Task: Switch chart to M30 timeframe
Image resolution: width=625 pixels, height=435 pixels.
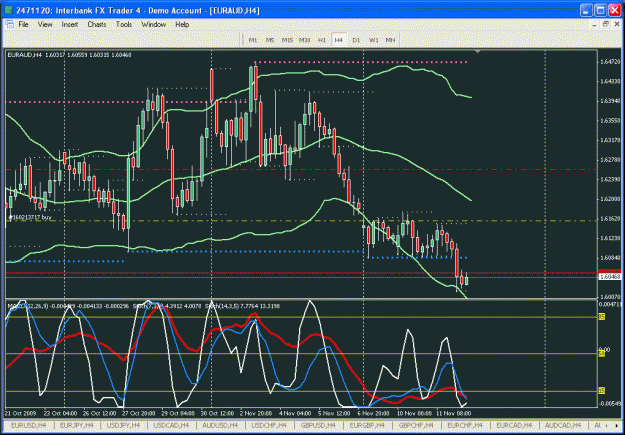Action: pyautogui.click(x=305, y=40)
